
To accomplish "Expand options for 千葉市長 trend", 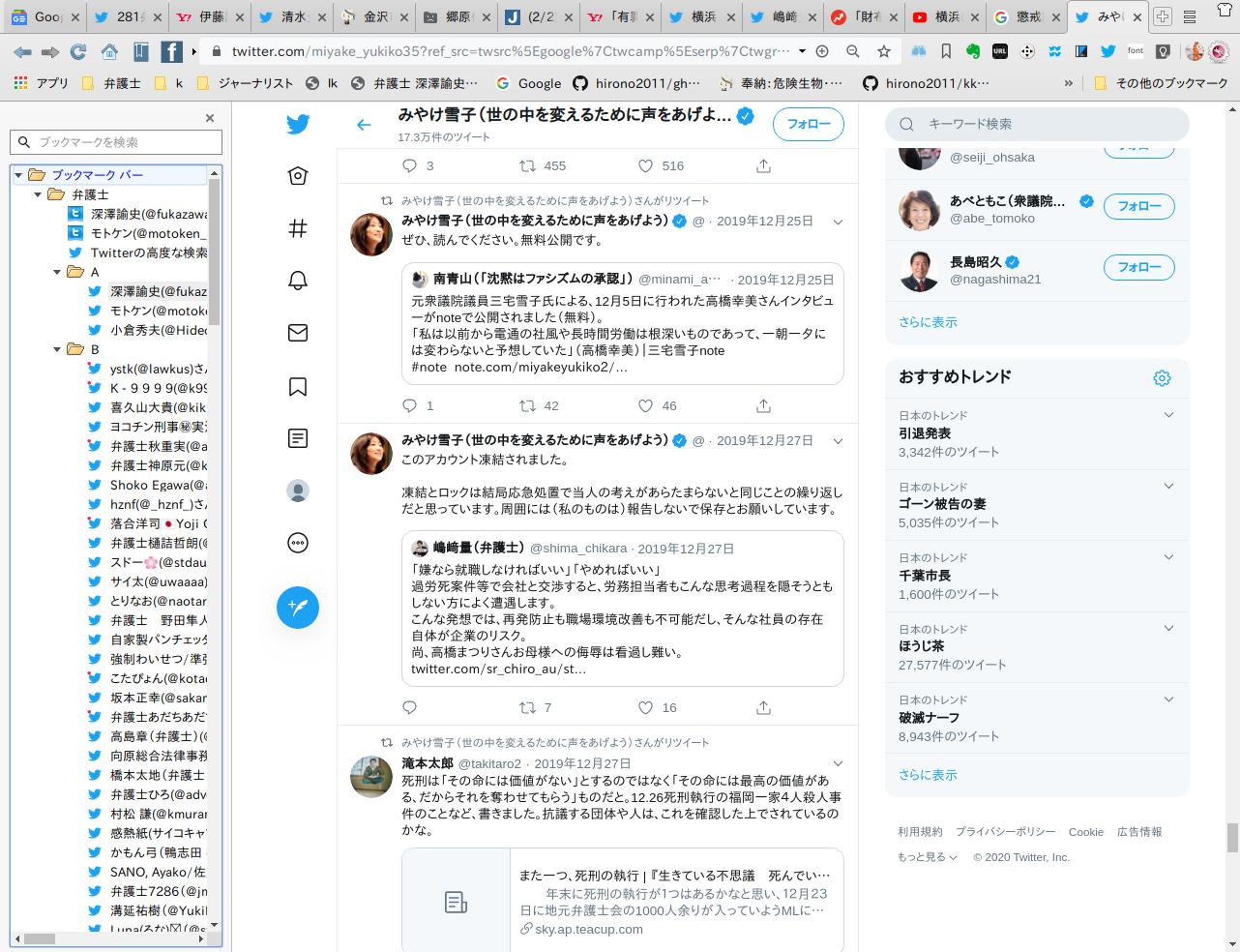I will coord(1168,557).
